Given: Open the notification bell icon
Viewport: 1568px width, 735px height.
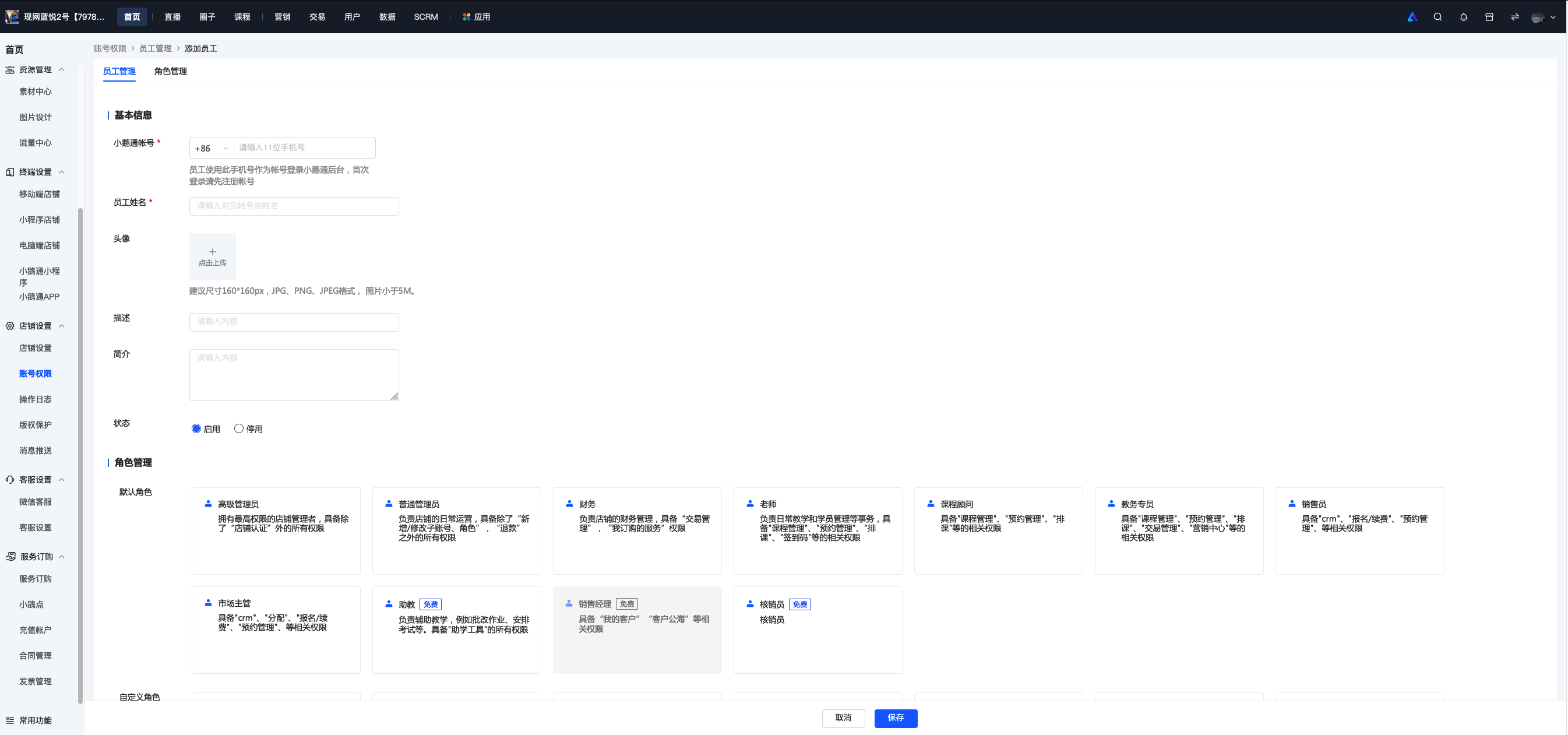Looking at the screenshot, I should 1463,17.
